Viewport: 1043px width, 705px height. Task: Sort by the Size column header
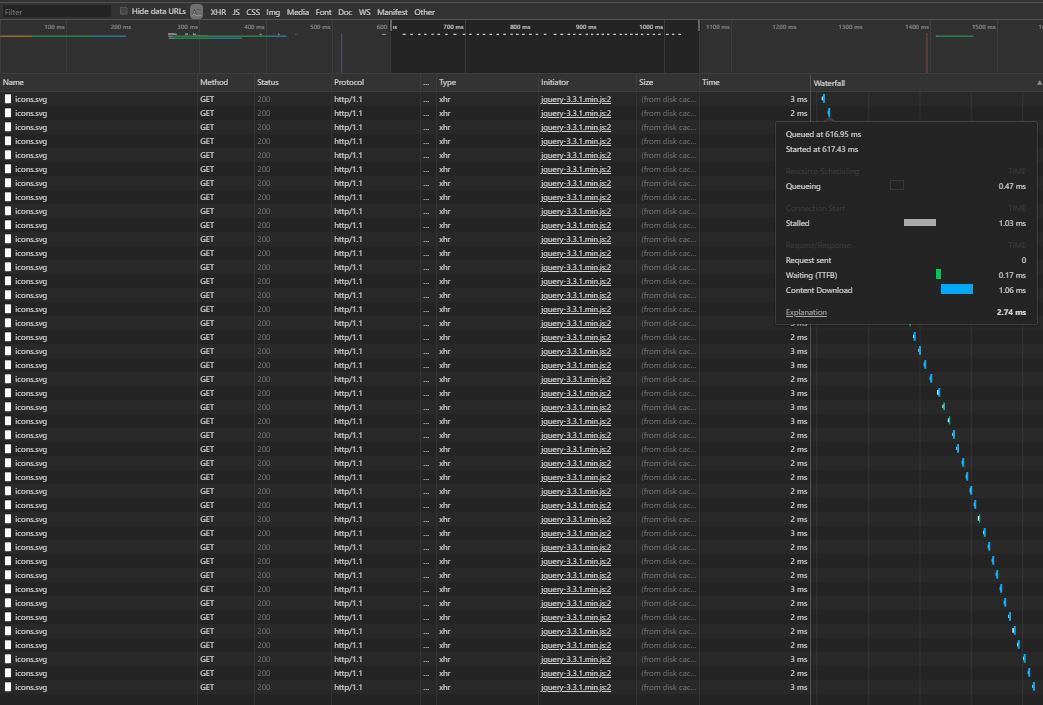(x=667, y=82)
